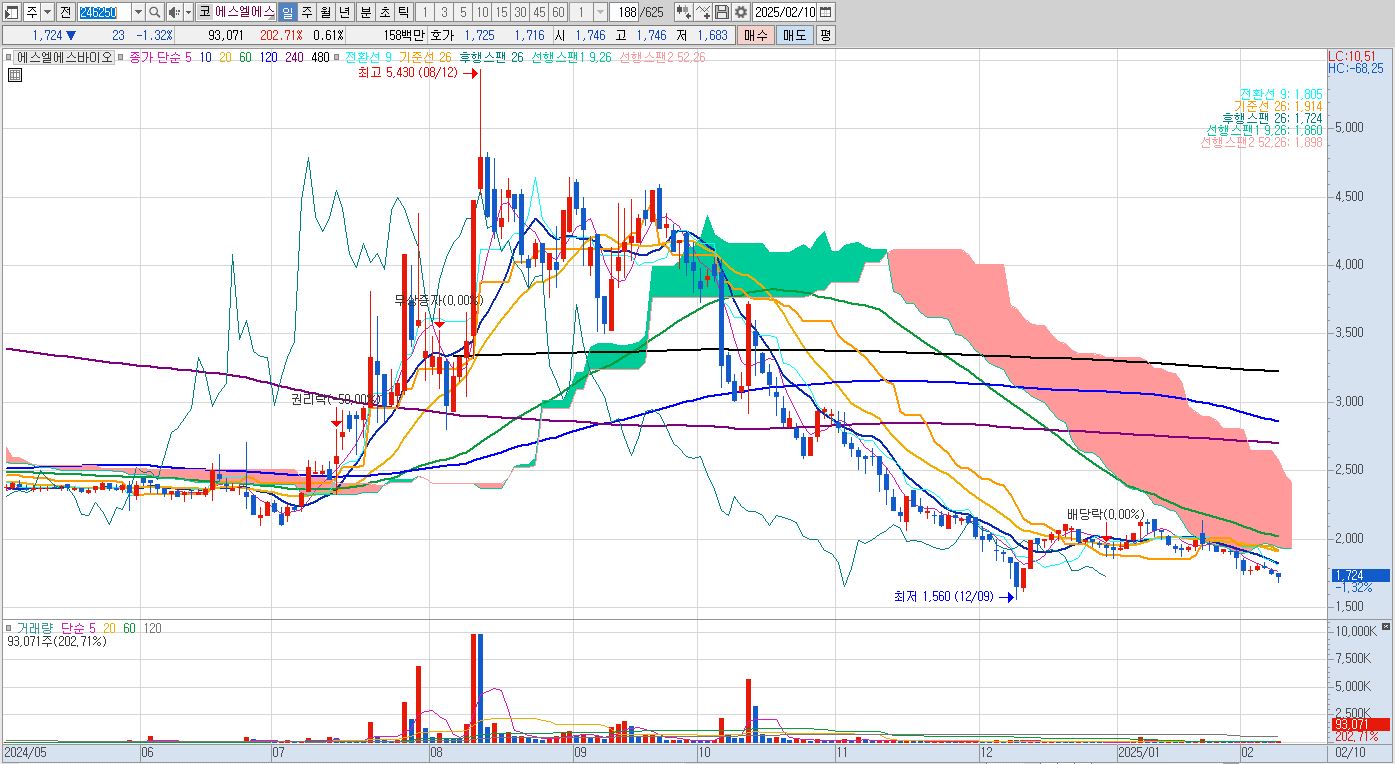Select the 년 yearly period tab
Screen dimensions: 1395x764
pos(344,12)
